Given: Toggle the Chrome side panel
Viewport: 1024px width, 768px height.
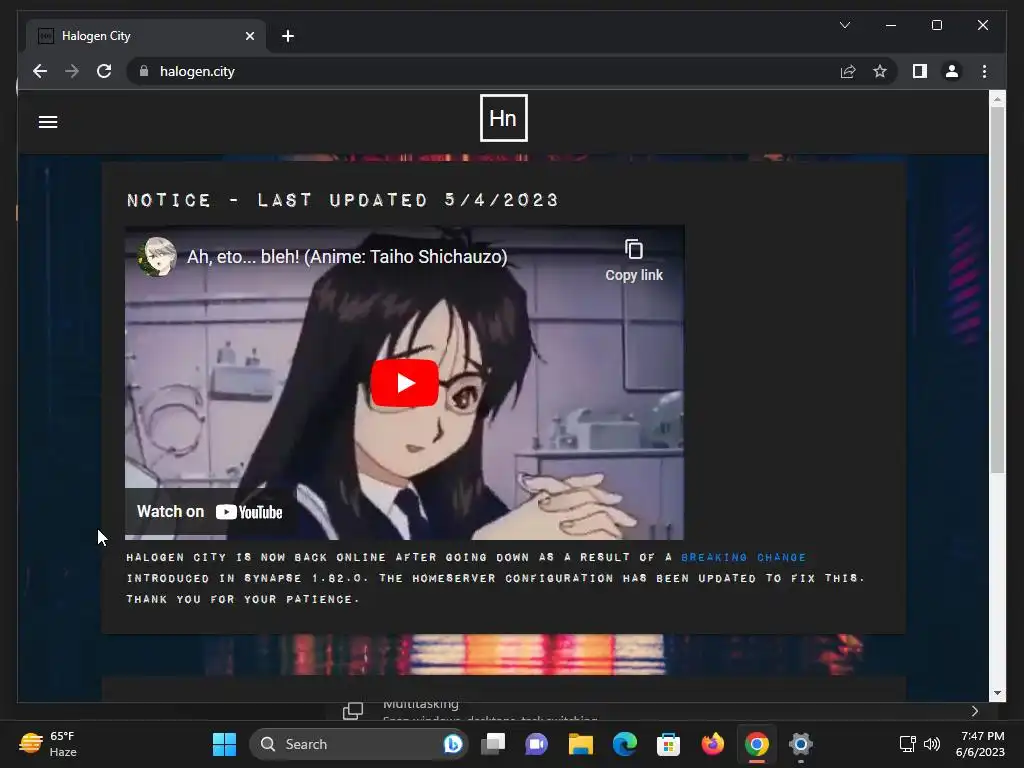Looking at the screenshot, I should (920, 71).
